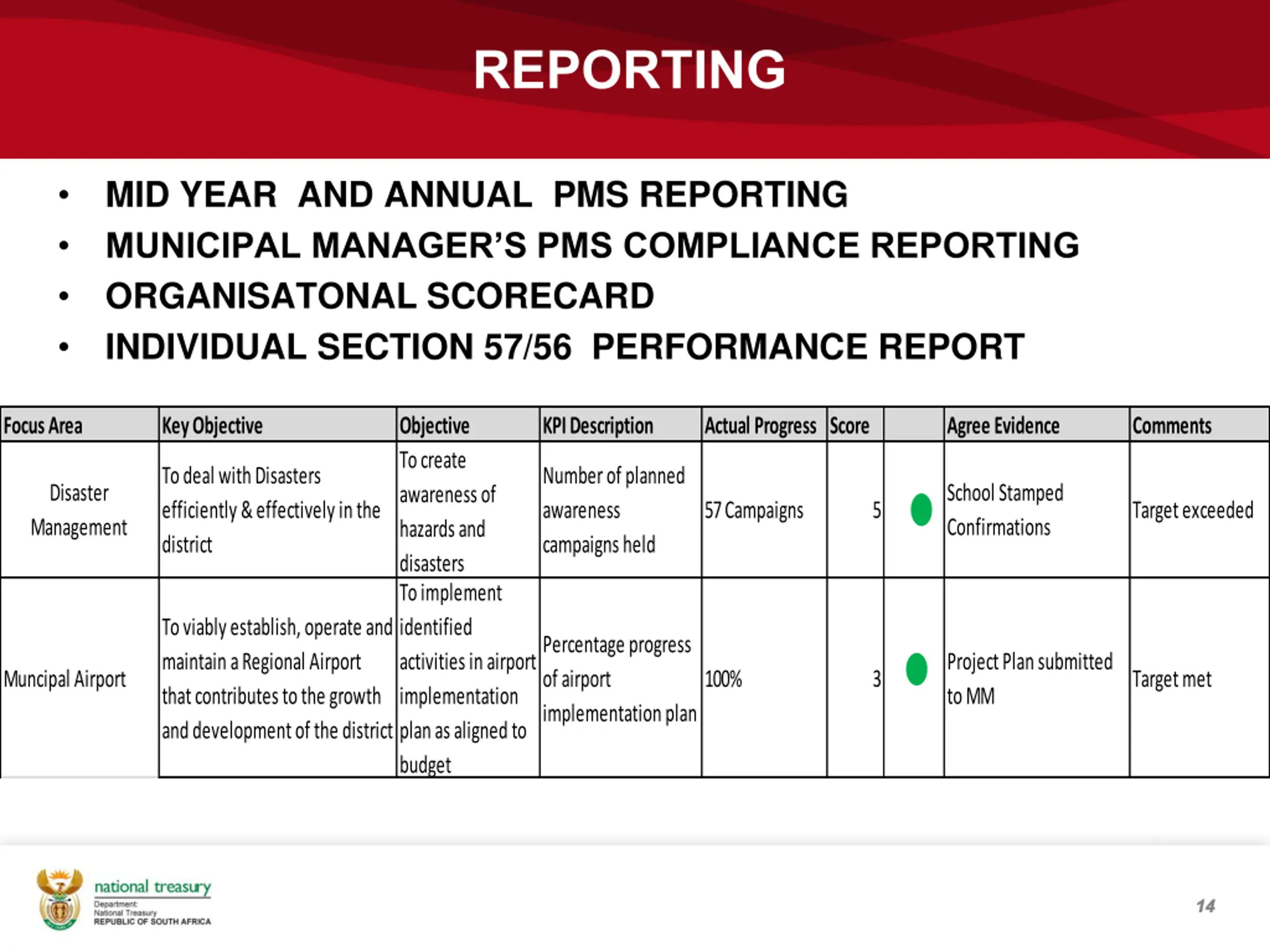Click the 'Key Objective' column header

coord(277,425)
